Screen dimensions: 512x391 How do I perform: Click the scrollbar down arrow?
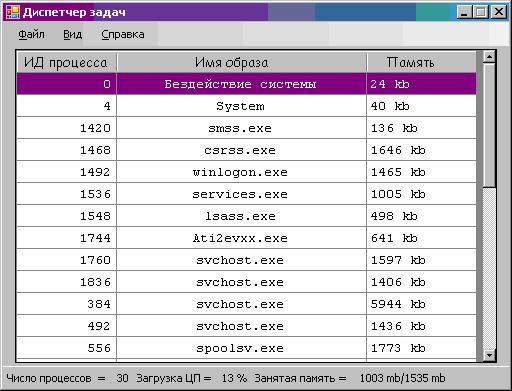489,355
